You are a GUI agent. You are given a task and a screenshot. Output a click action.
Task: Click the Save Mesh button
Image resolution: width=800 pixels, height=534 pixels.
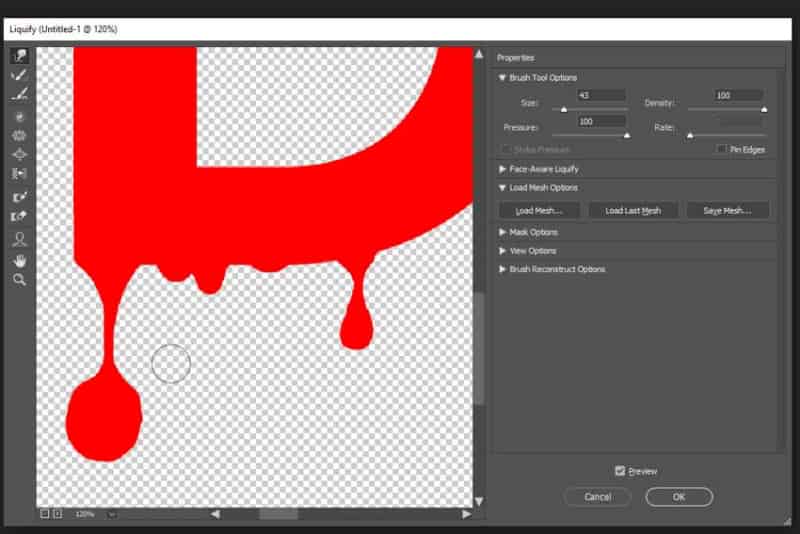[x=728, y=210]
